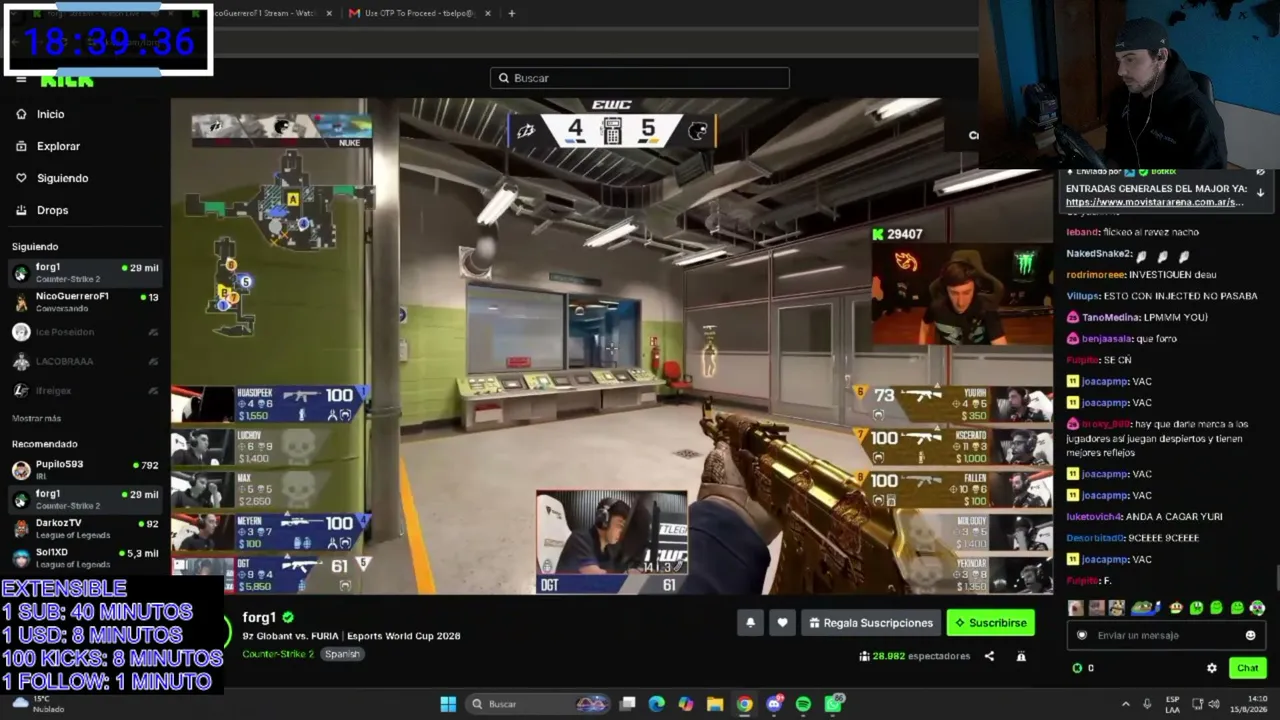Open File Explorer from the taskbar
This screenshot has height=720, width=1280.
click(x=715, y=704)
